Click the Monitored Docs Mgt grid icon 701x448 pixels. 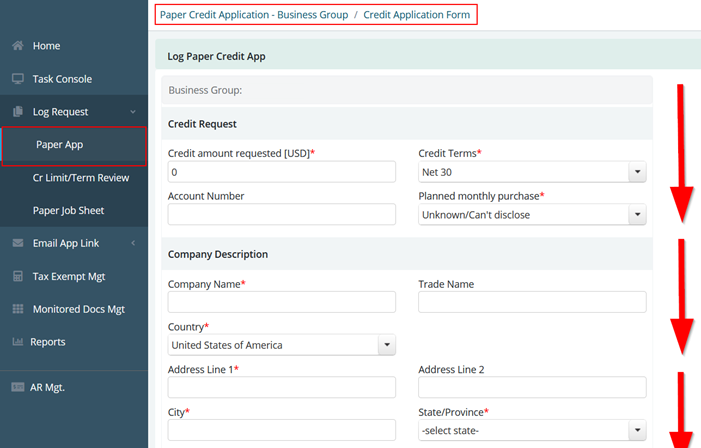click(18, 309)
